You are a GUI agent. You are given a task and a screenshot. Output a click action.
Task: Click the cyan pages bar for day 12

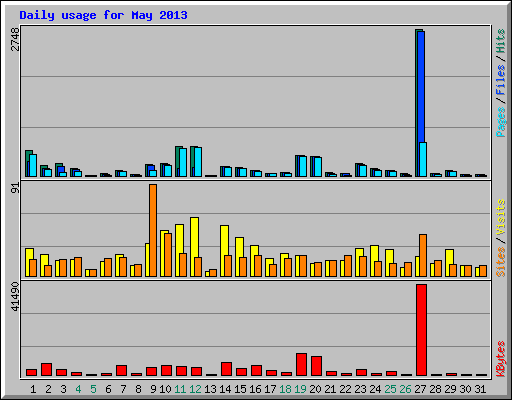[198, 162]
